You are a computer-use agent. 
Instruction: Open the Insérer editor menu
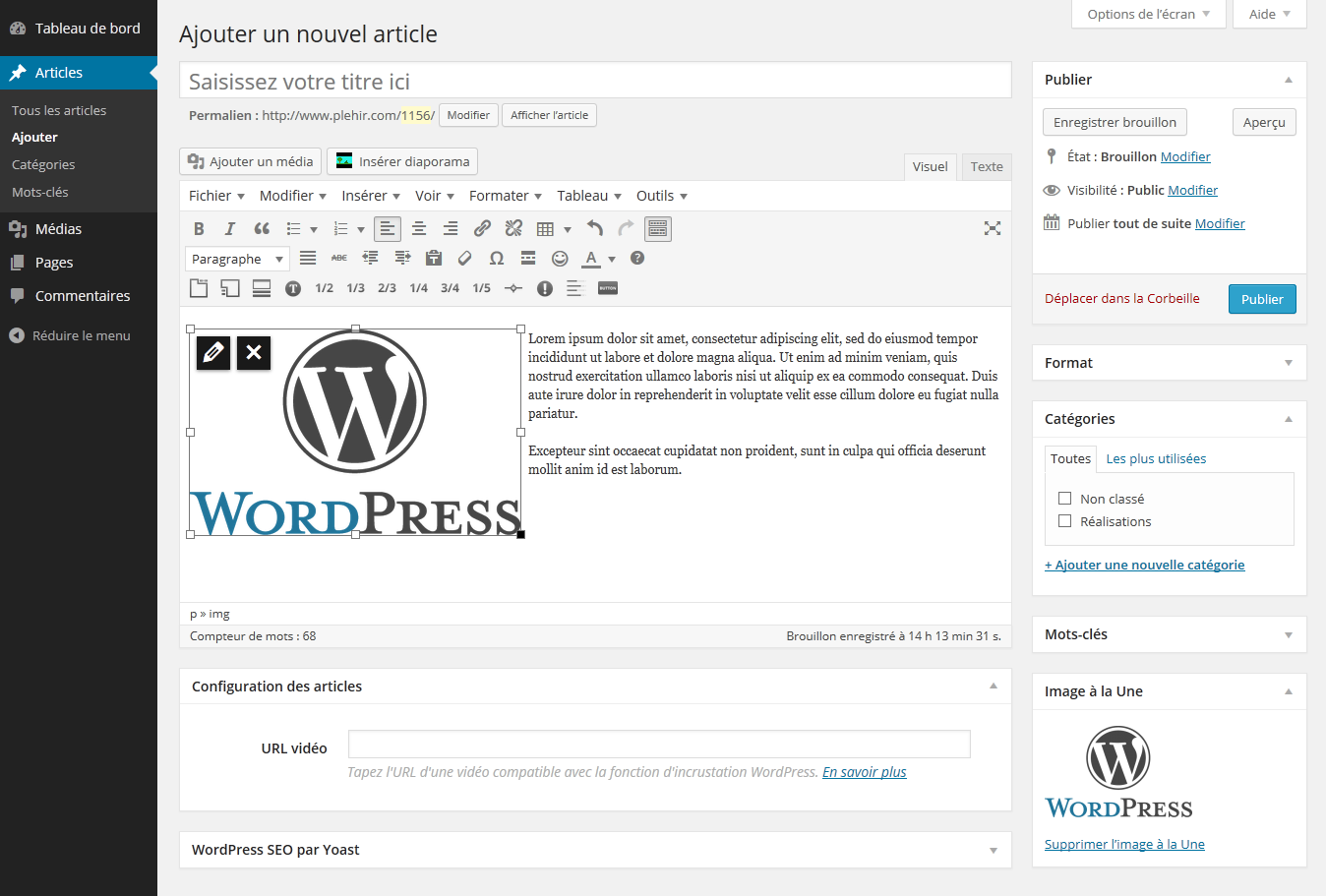(371, 196)
